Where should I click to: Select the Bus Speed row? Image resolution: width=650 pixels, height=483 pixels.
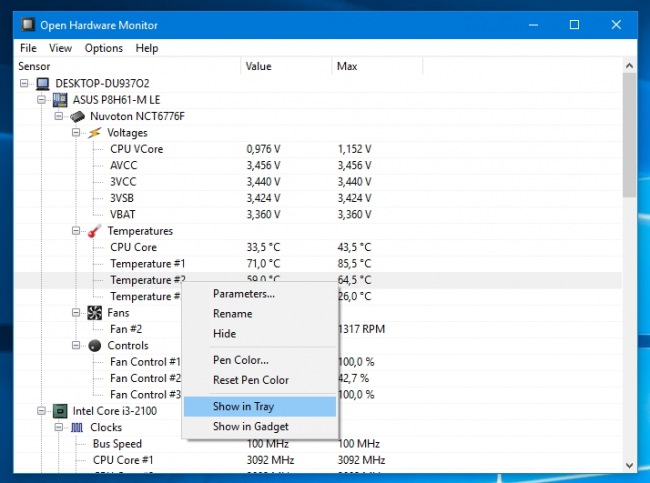318,444
